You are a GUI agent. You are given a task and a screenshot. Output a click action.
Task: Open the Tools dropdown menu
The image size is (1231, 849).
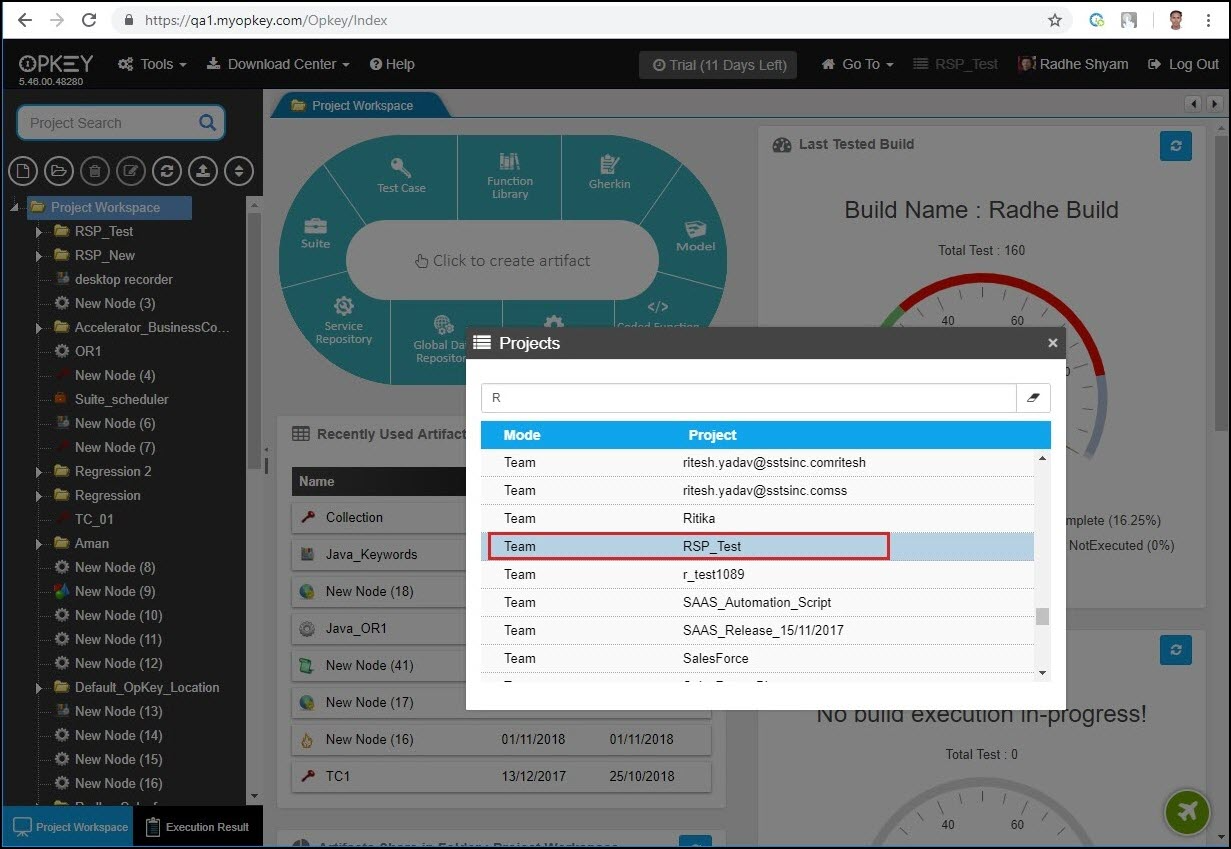pos(152,64)
